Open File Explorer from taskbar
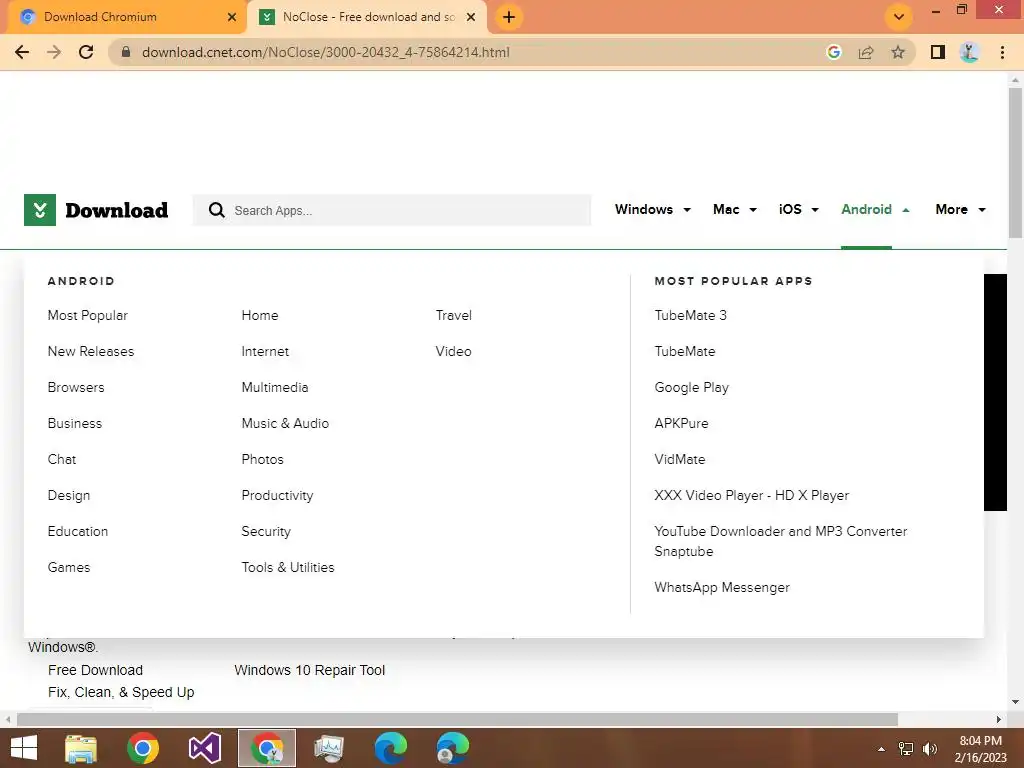This screenshot has height=768, width=1024. coord(81,748)
